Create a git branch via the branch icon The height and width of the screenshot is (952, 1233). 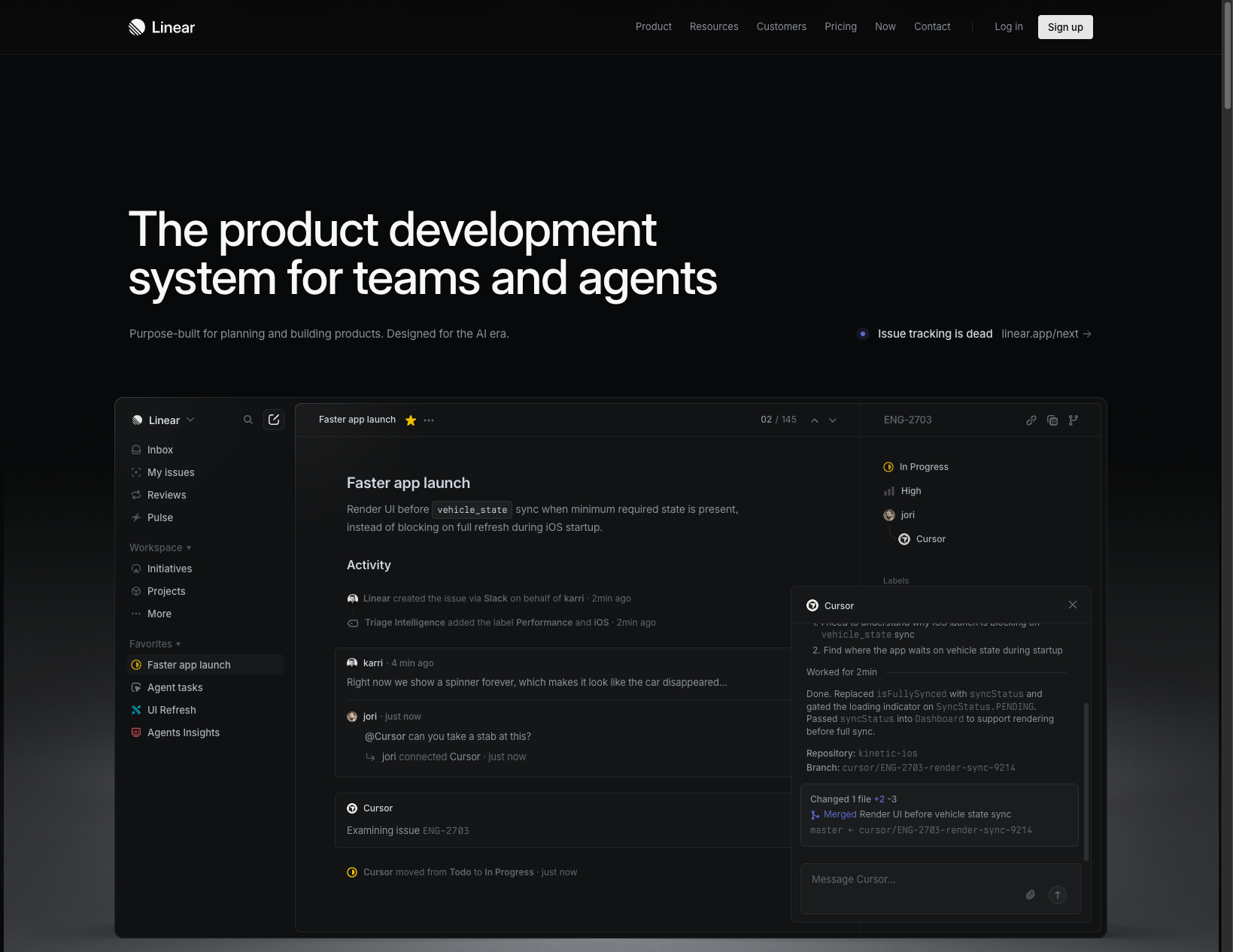point(1073,420)
